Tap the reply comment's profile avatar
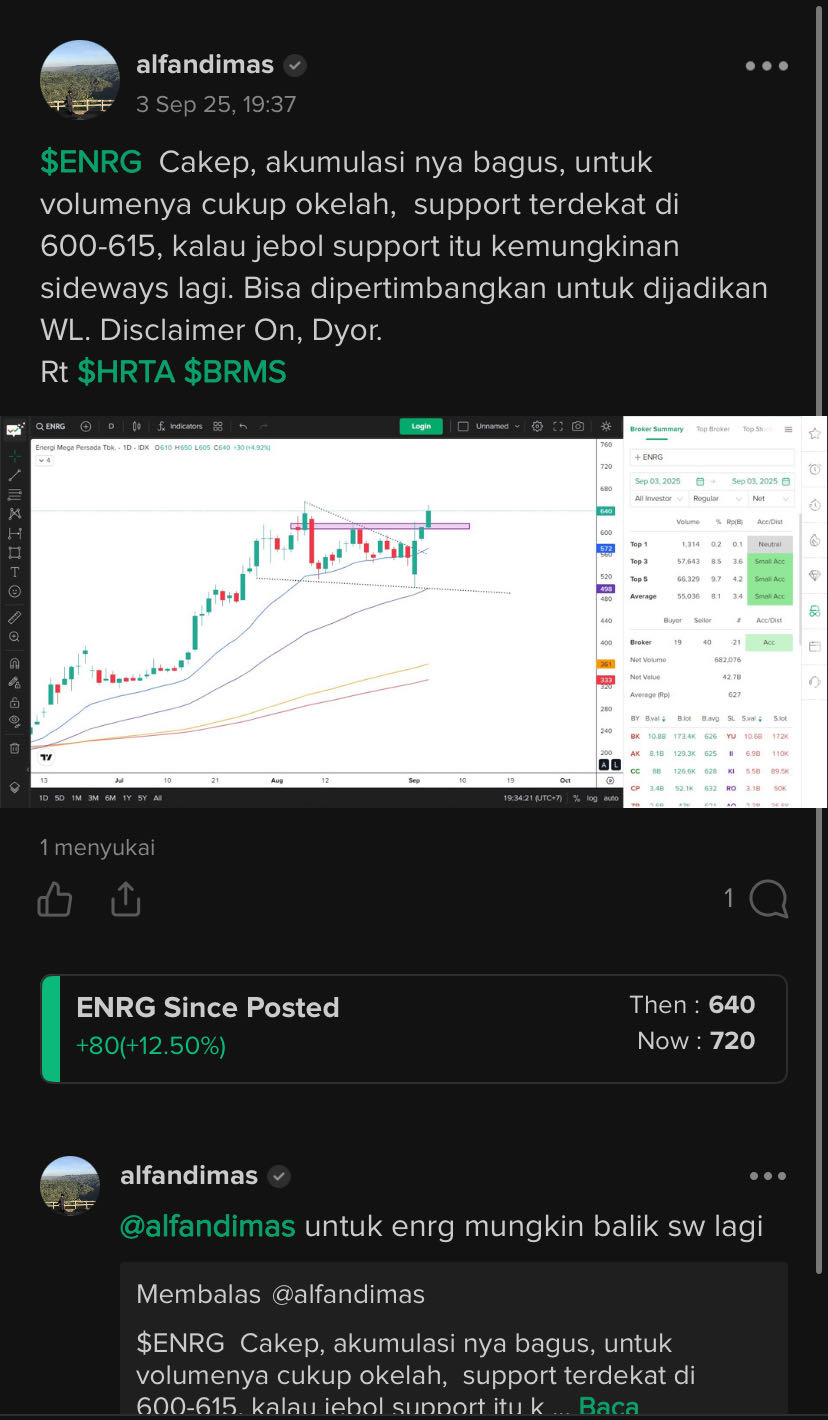Viewport: 828px width, 1420px height. pos(70,1186)
